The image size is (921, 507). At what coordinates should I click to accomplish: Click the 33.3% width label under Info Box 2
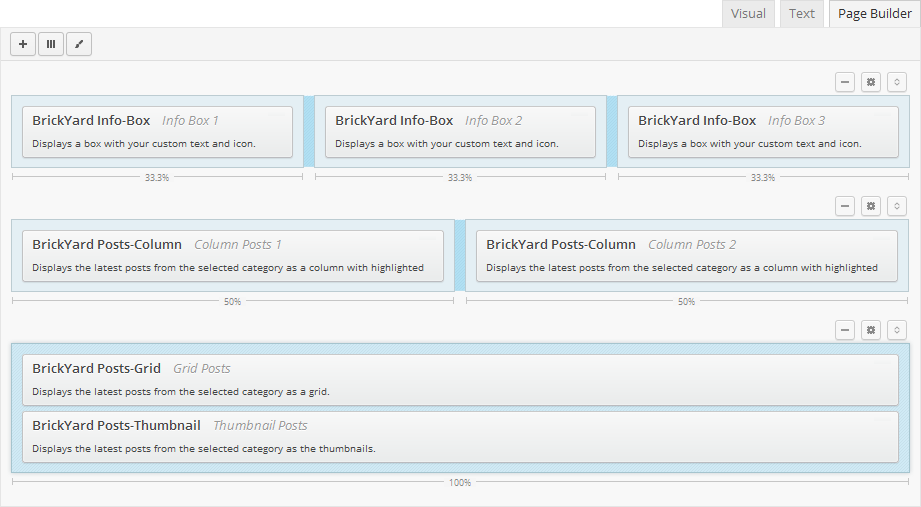[460, 177]
